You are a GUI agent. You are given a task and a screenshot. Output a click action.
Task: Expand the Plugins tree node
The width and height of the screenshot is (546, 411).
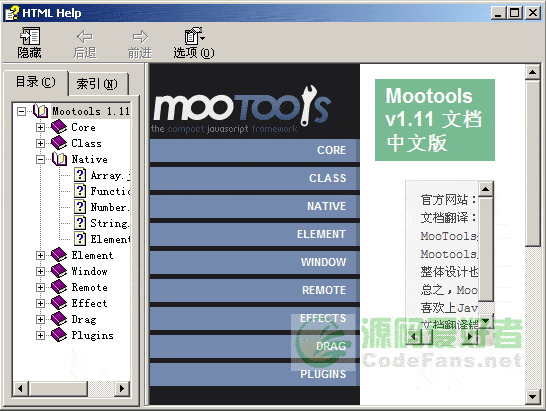pos(40,336)
